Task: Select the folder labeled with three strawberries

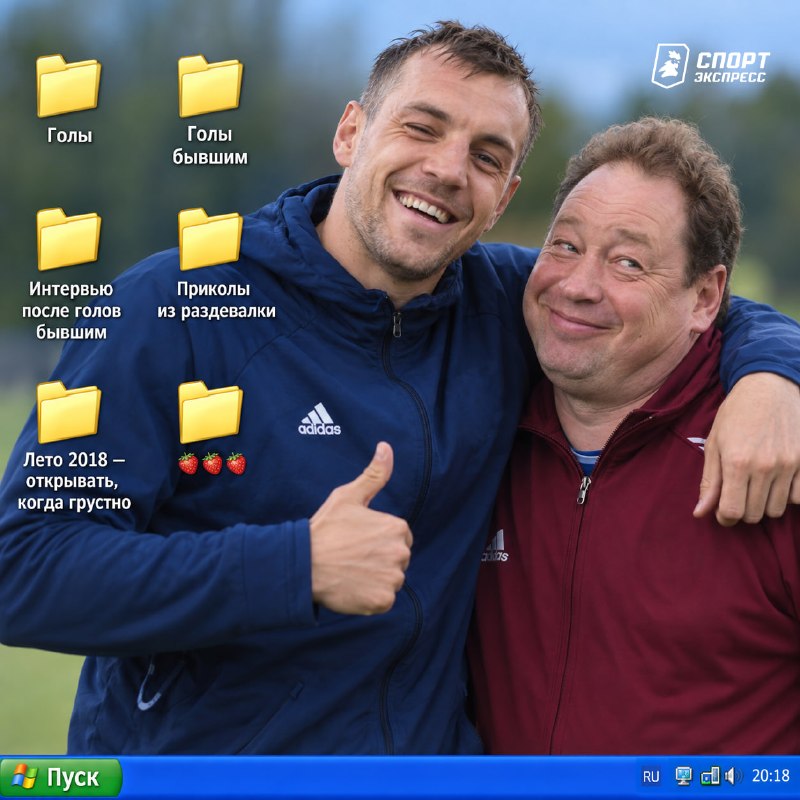Action: coord(210,412)
